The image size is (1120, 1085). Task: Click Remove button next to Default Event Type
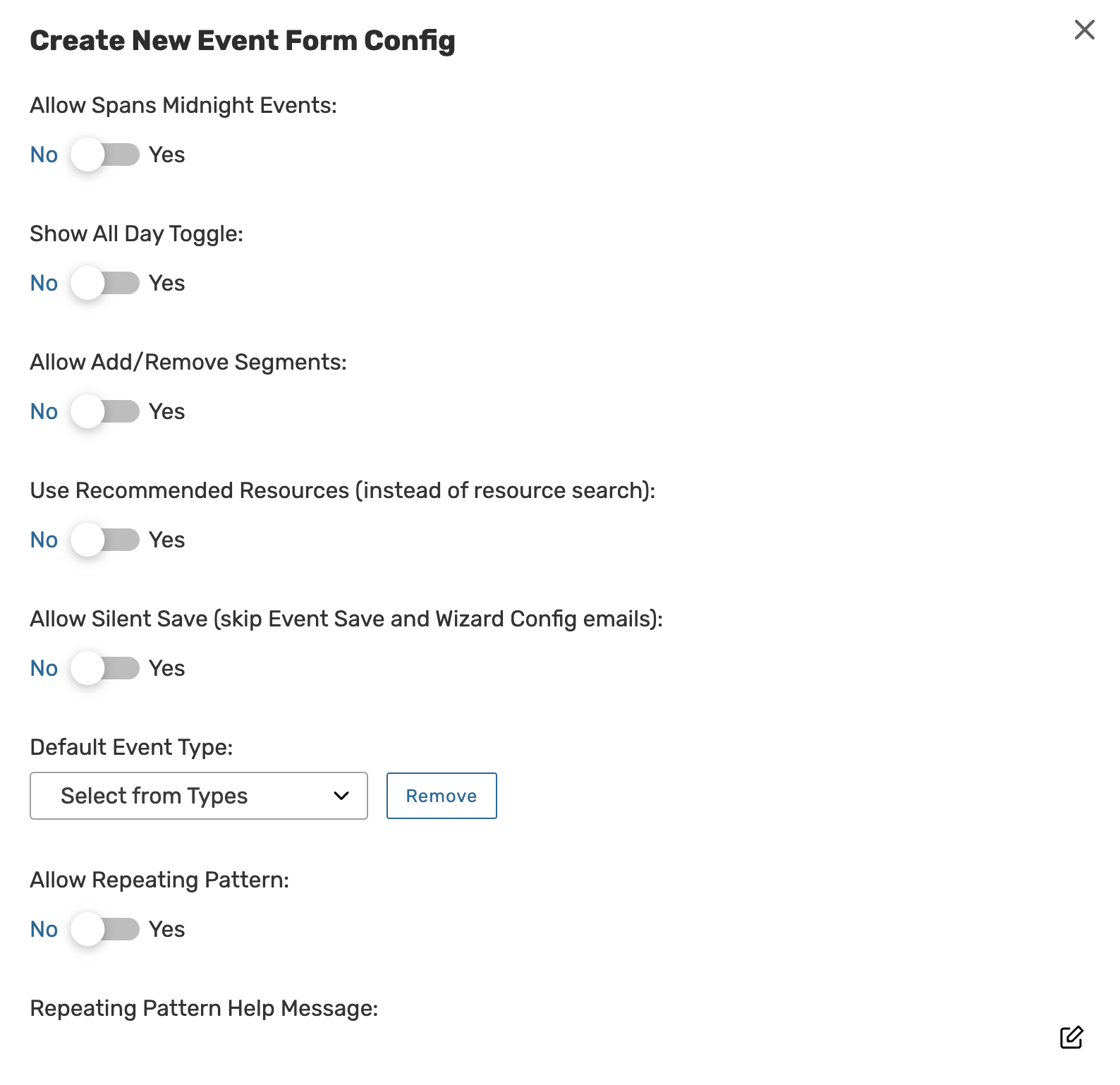(442, 796)
